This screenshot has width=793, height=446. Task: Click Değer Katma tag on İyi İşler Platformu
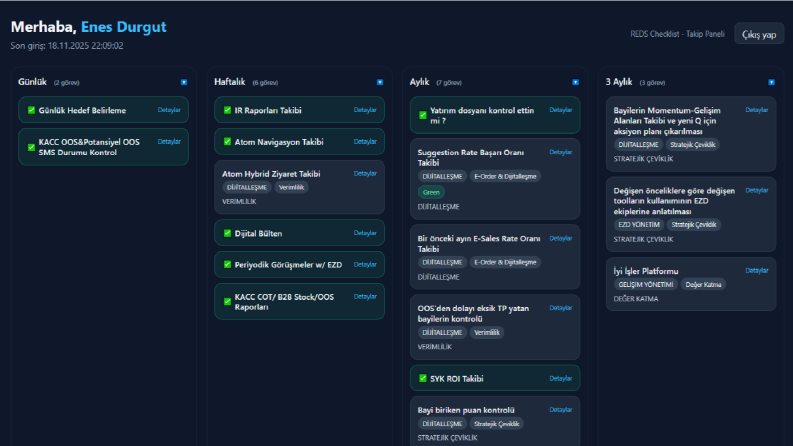(x=703, y=285)
